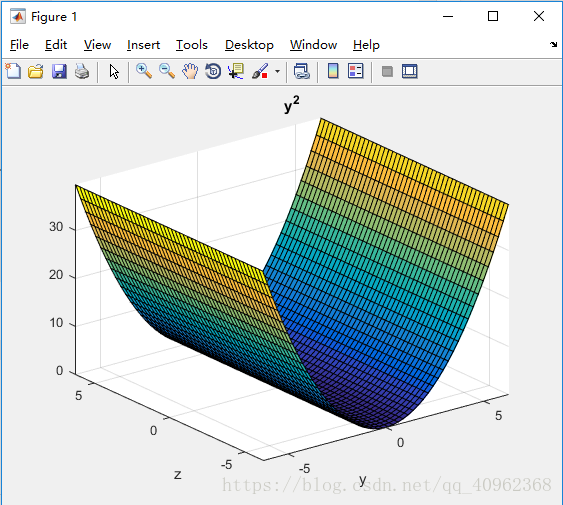The width and height of the screenshot is (563, 505).
Task: Insert a colorbar from the toolbar
Action: point(333,71)
